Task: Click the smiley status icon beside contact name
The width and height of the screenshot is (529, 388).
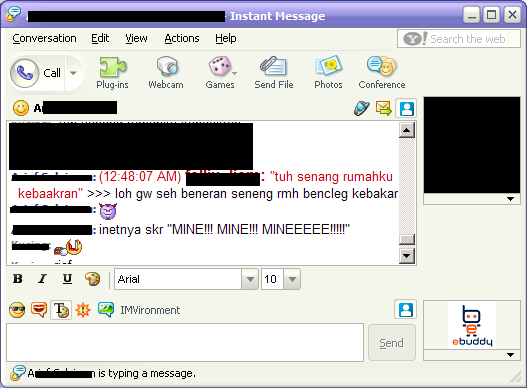Action: click(x=21, y=108)
